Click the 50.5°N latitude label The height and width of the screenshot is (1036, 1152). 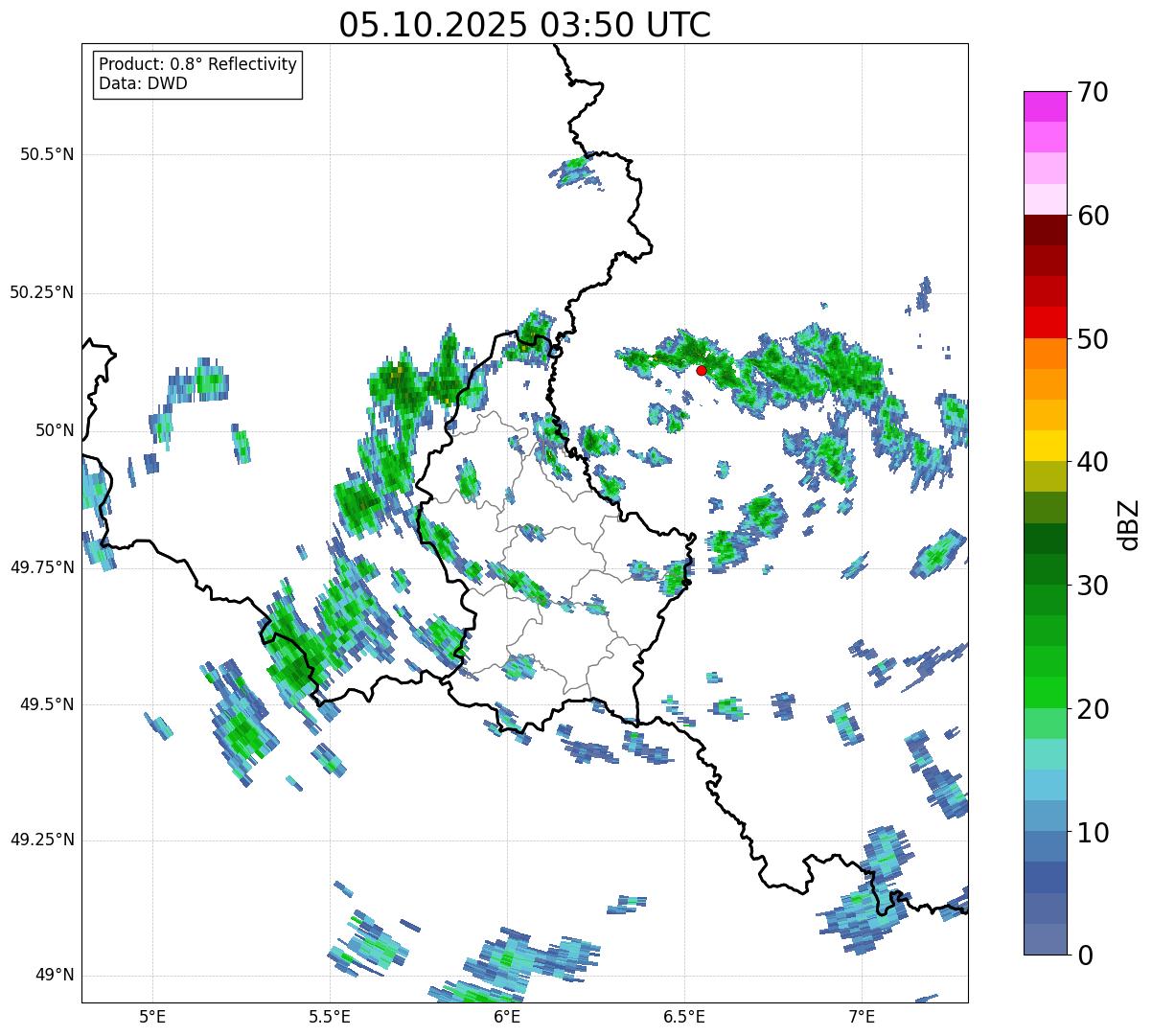coord(48,154)
